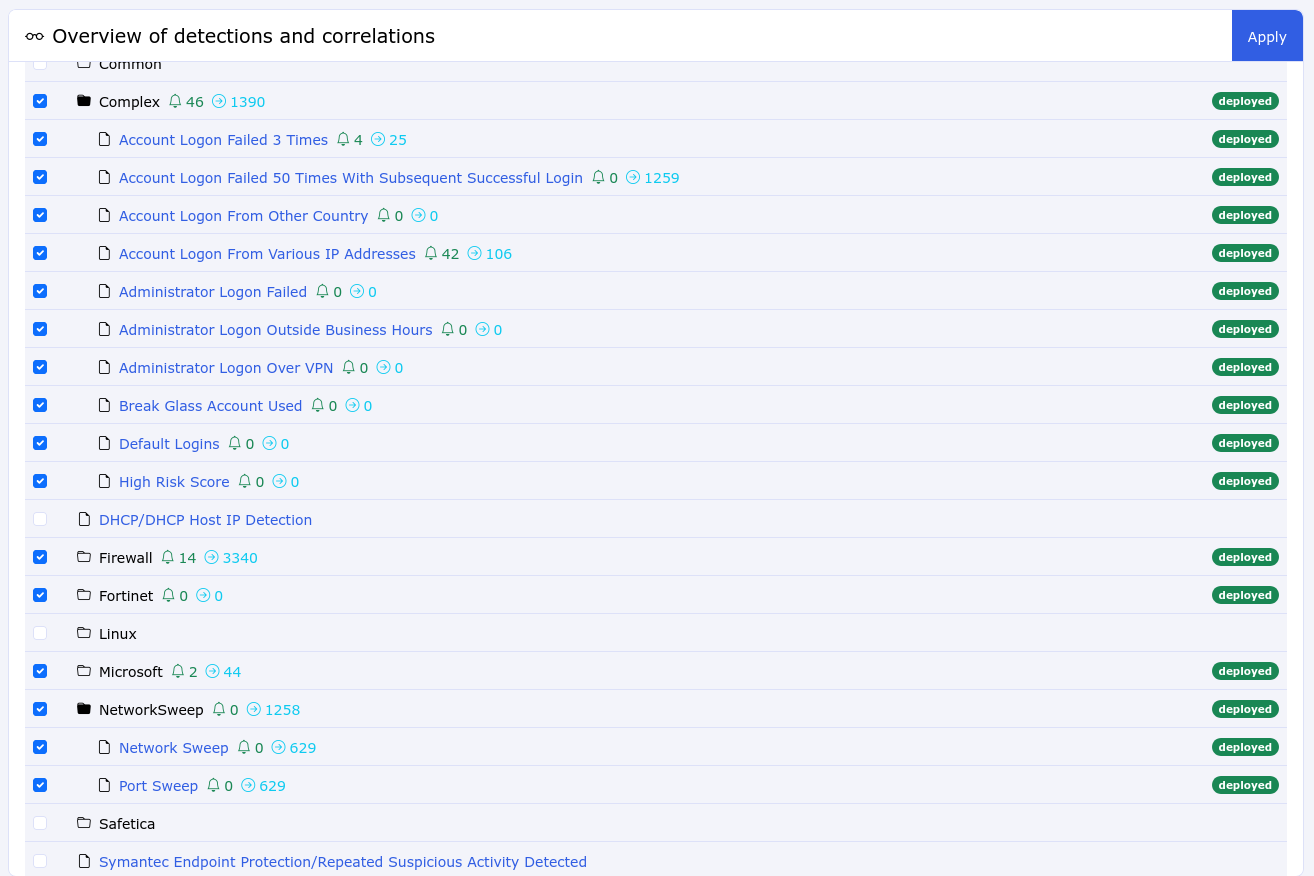Click the folder icon beside Firewall

coord(84,557)
